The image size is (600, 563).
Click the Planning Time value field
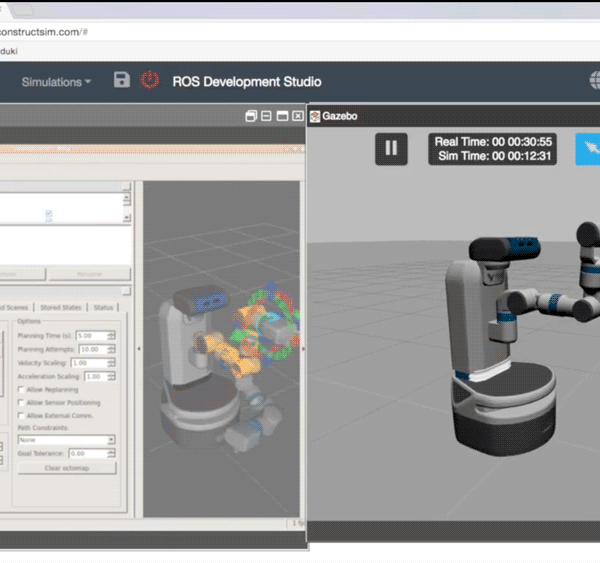92,336
